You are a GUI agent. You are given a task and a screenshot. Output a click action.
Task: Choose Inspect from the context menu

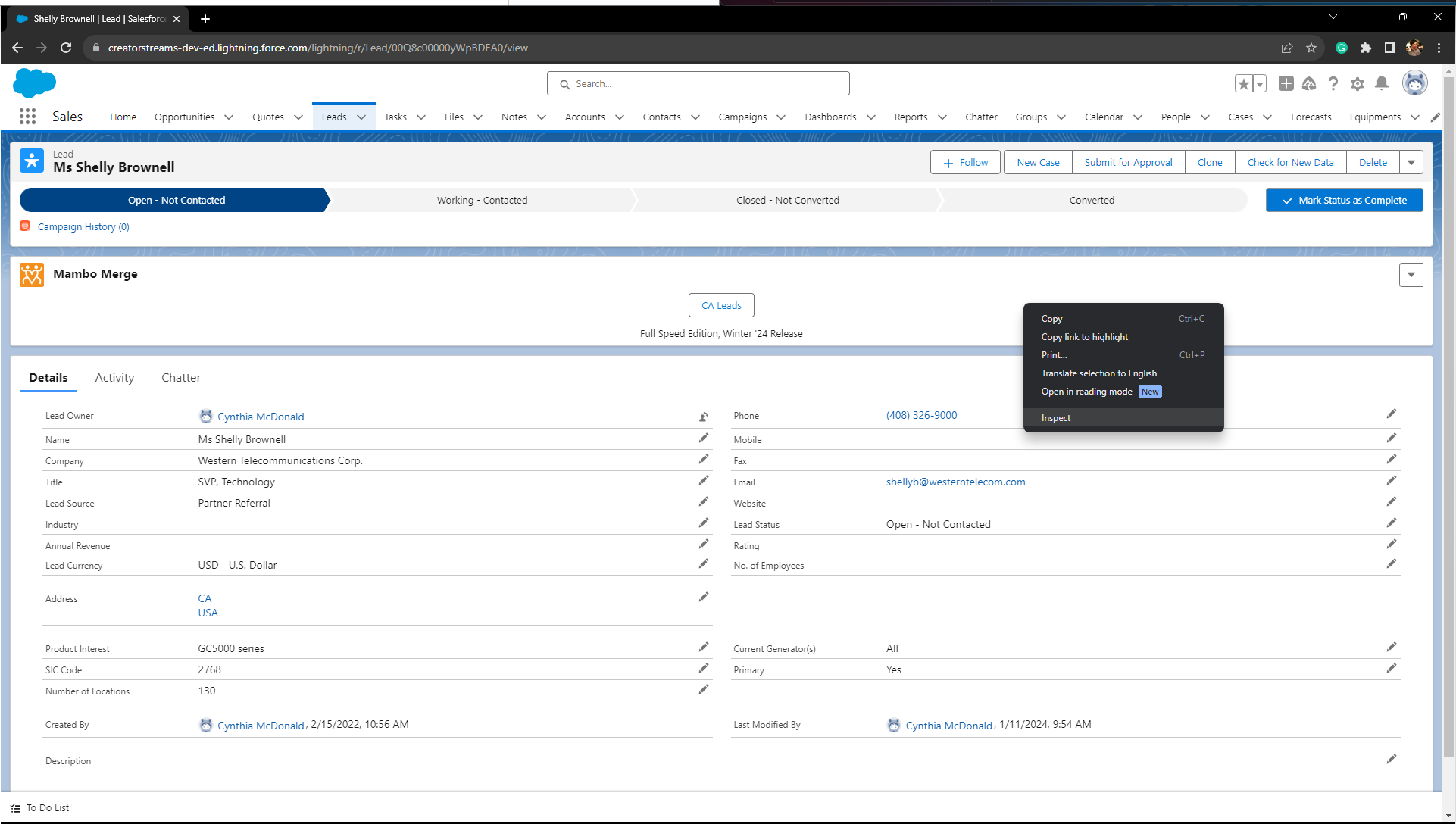coord(1055,417)
